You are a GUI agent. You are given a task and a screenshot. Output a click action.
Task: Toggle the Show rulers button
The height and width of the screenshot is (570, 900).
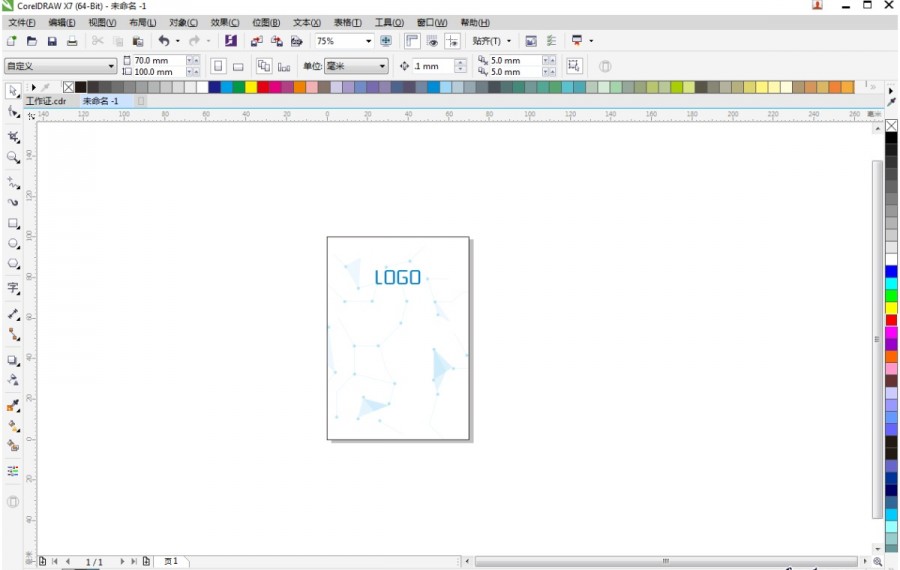pyautogui.click(x=412, y=41)
